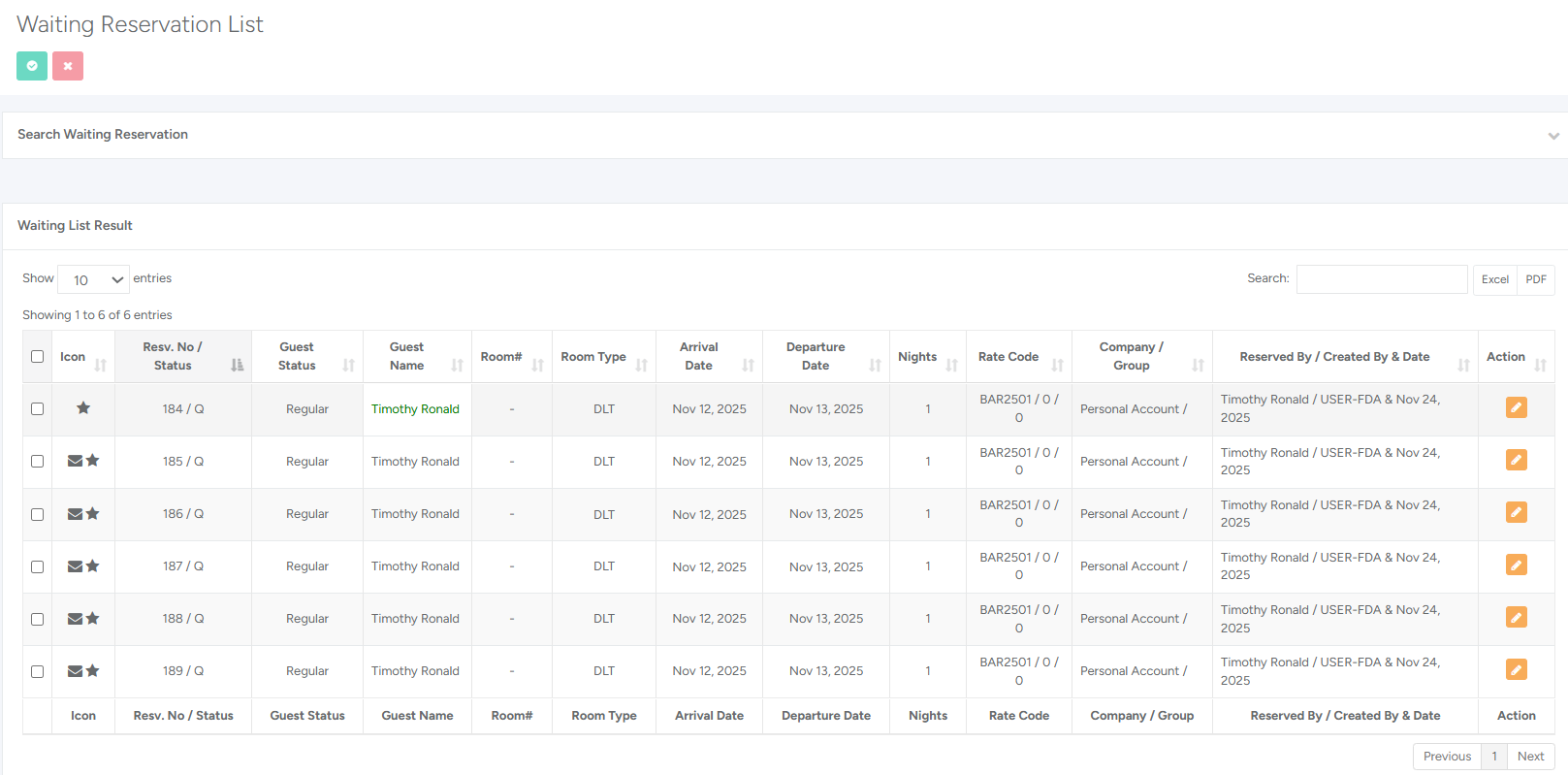Viewport: 1568px width, 775px height.
Task: Check the box for reservation 185
Action: pos(37,462)
